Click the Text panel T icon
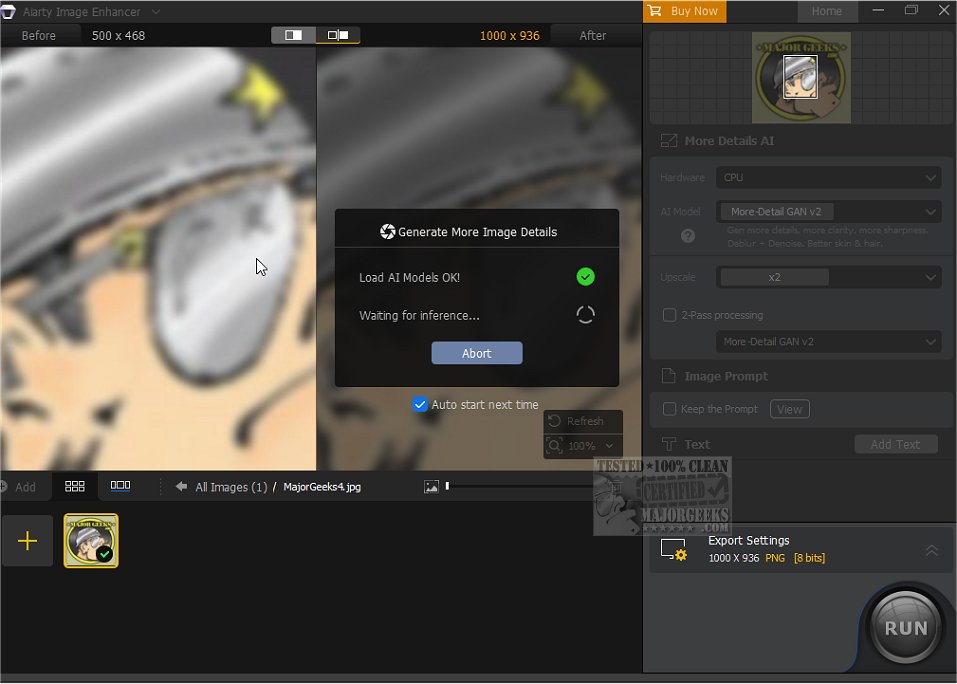Viewport: 957px width, 684px height. click(x=668, y=444)
